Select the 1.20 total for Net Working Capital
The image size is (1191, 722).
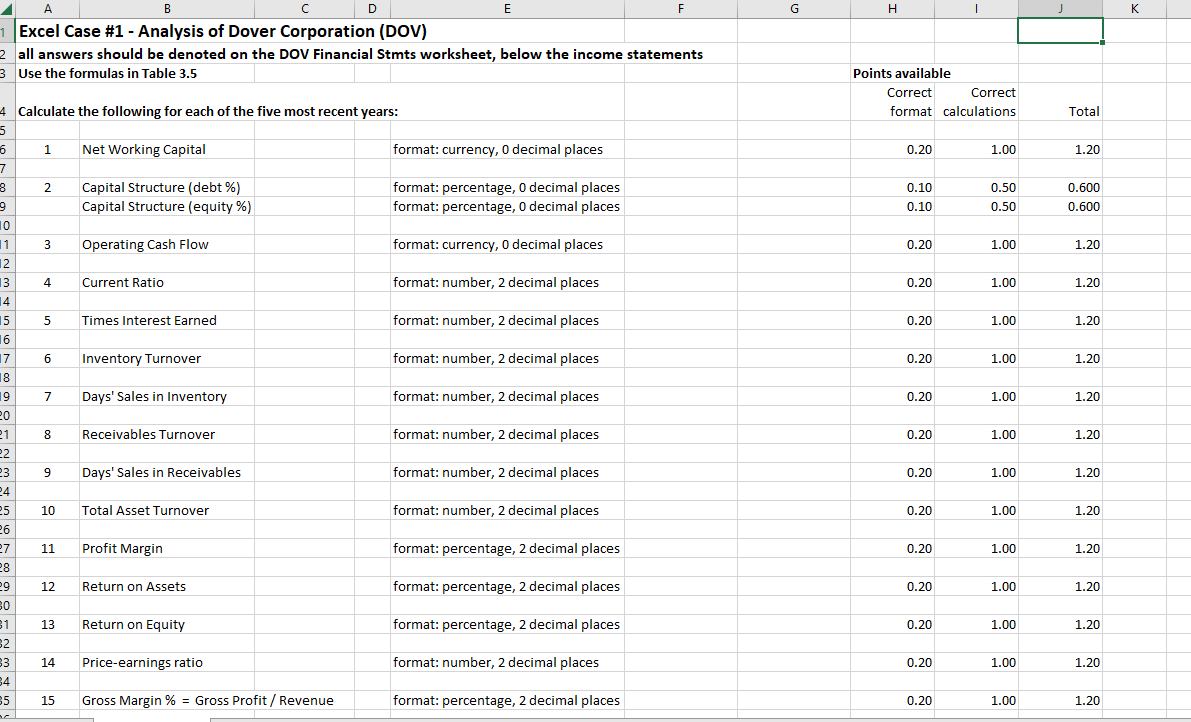(1060, 150)
